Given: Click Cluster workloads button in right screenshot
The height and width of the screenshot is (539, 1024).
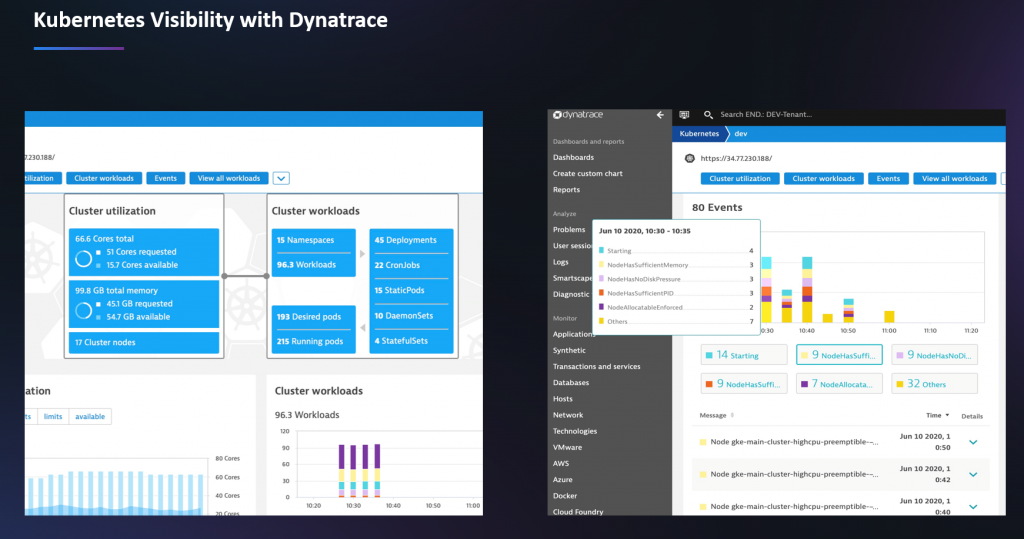Looking at the screenshot, I should pos(824,178).
